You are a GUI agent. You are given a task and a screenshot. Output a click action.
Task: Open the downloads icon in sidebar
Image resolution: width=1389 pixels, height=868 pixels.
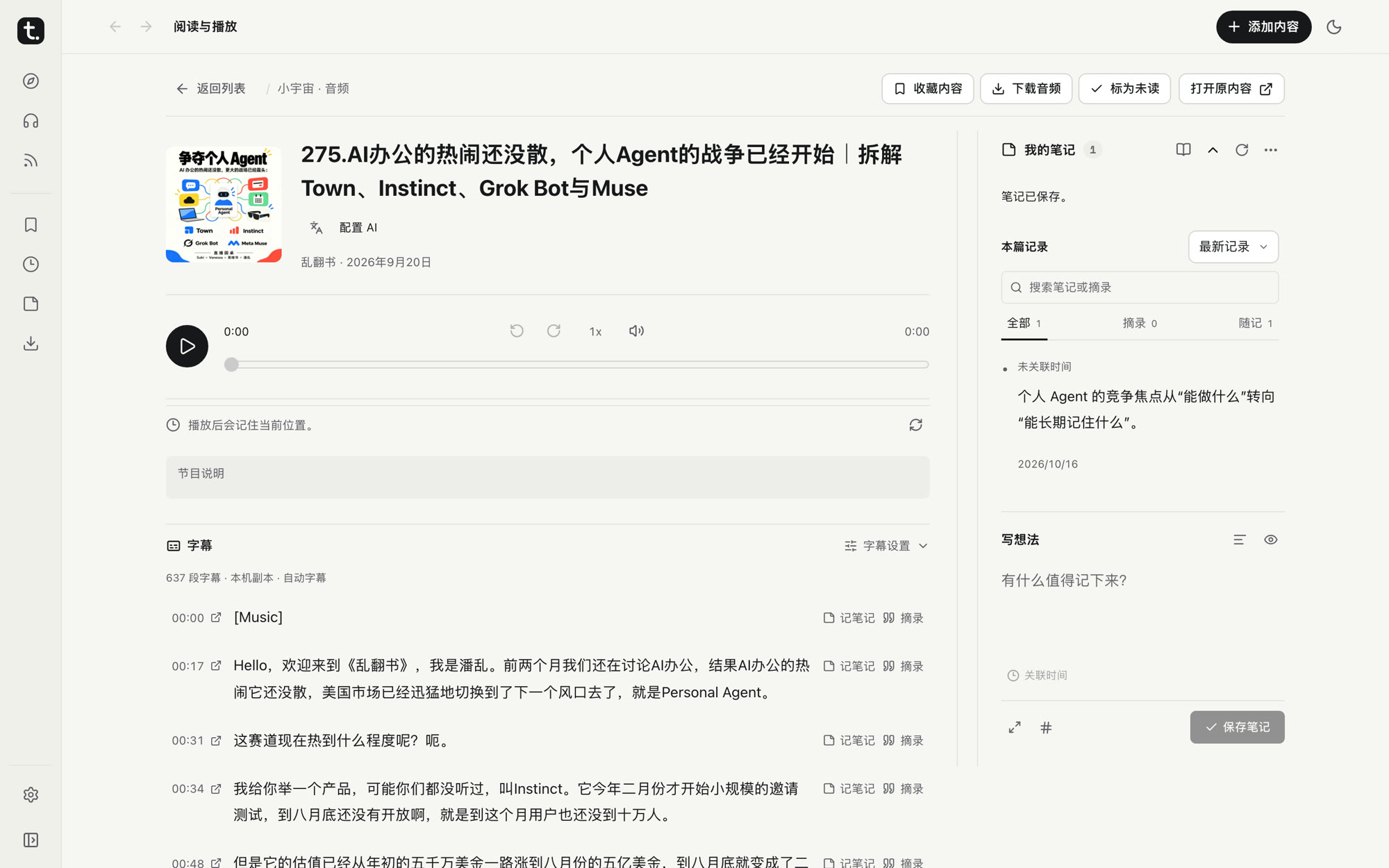click(x=31, y=343)
